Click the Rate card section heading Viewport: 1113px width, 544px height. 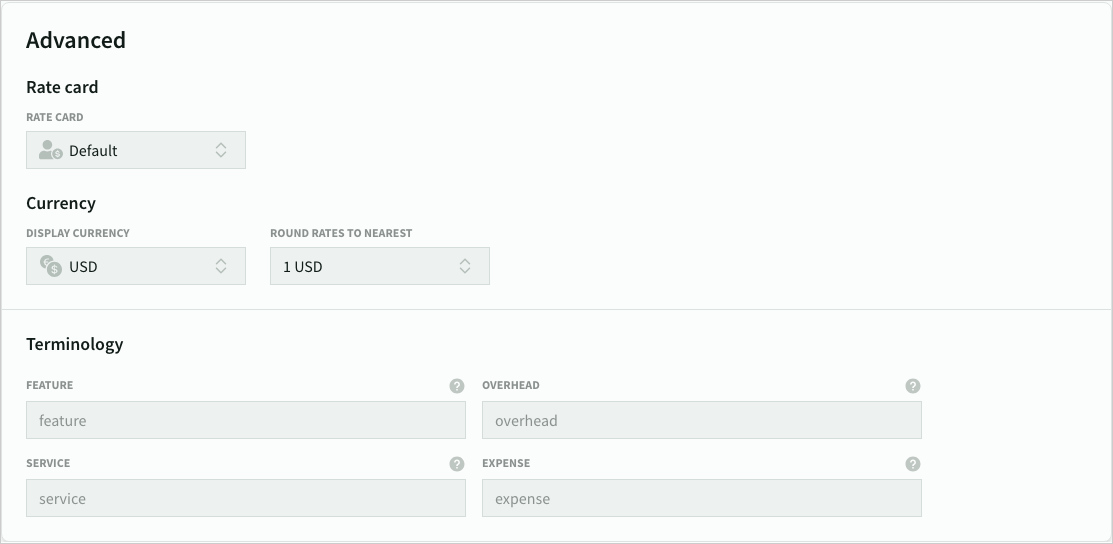(62, 87)
